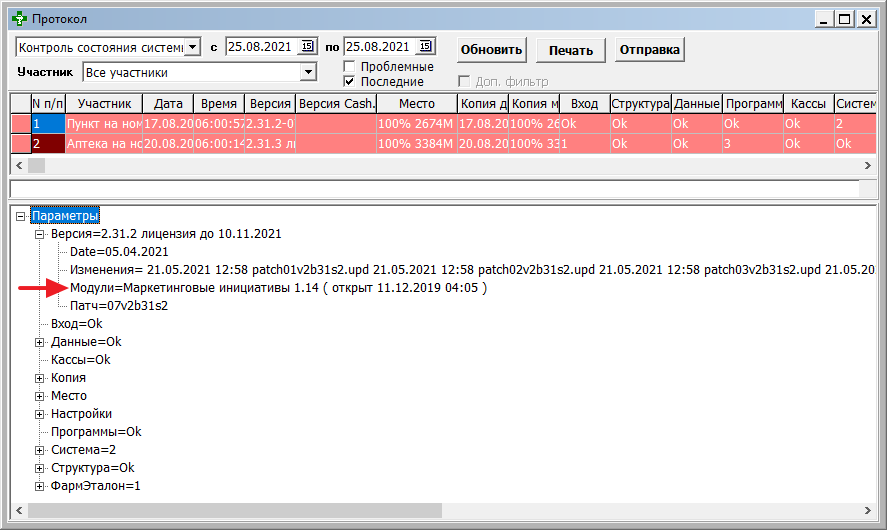Sort by the Дата column header
Screen dimensions: 887x530
point(168,104)
